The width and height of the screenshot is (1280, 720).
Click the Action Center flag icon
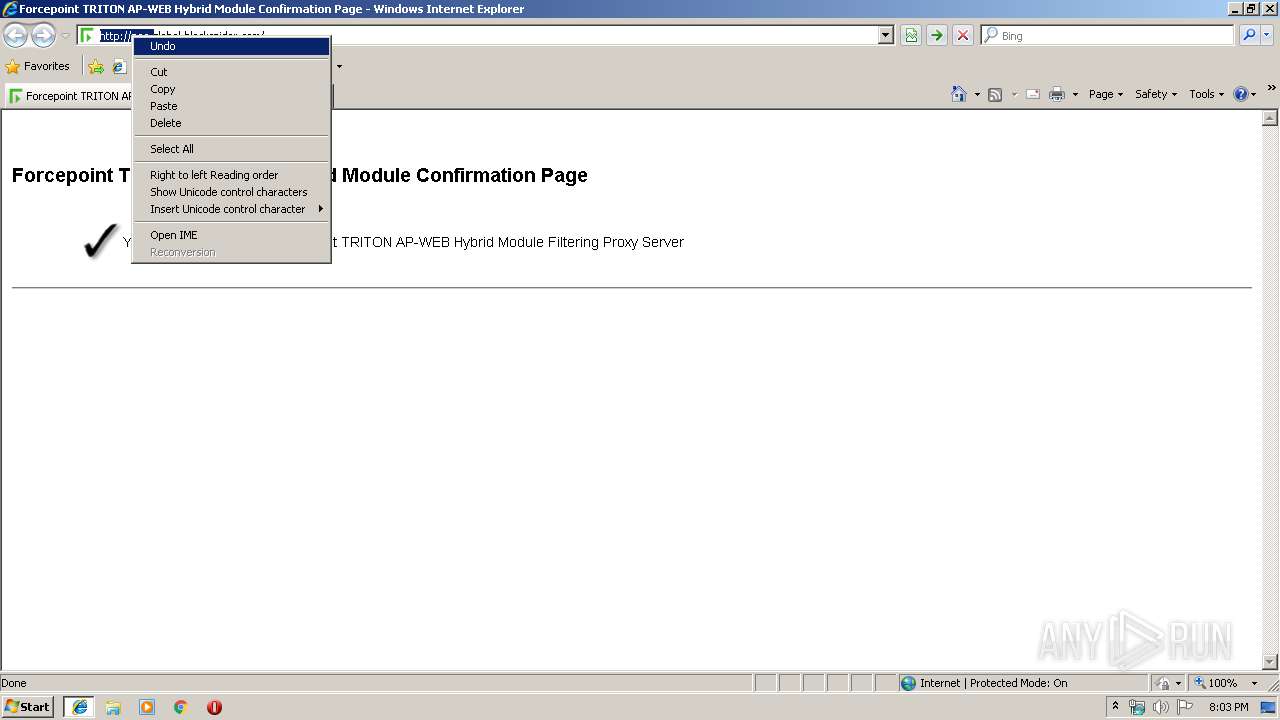click(1185, 707)
